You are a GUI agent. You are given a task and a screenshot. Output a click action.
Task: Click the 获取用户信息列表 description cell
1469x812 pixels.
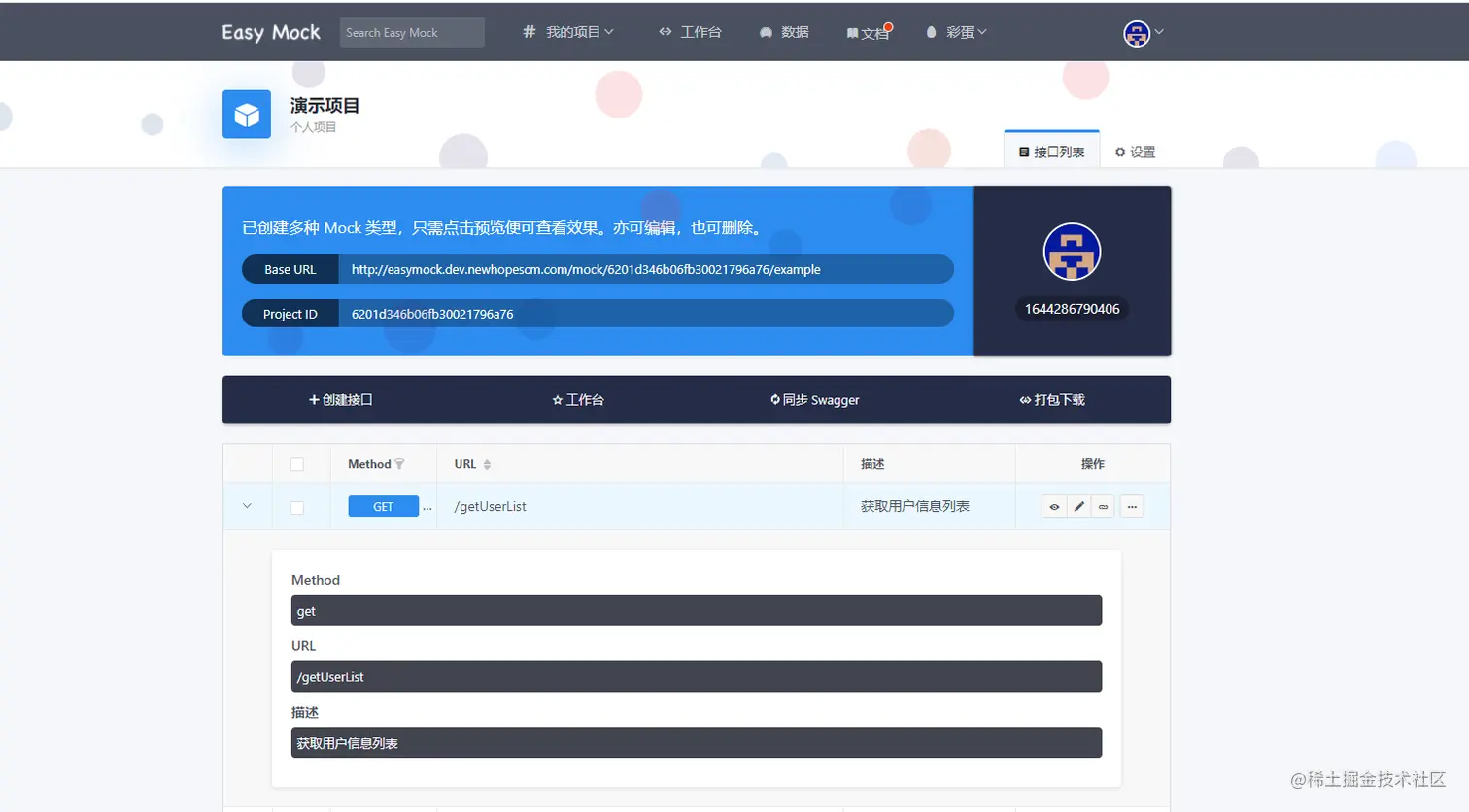pyautogui.click(x=915, y=506)
